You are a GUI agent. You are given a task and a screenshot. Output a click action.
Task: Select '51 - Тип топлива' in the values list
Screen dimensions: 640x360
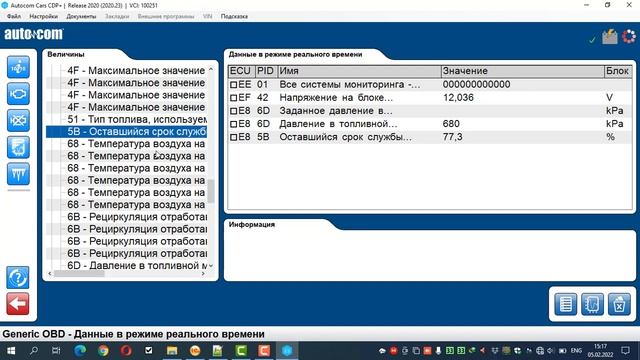coord(137,120)
